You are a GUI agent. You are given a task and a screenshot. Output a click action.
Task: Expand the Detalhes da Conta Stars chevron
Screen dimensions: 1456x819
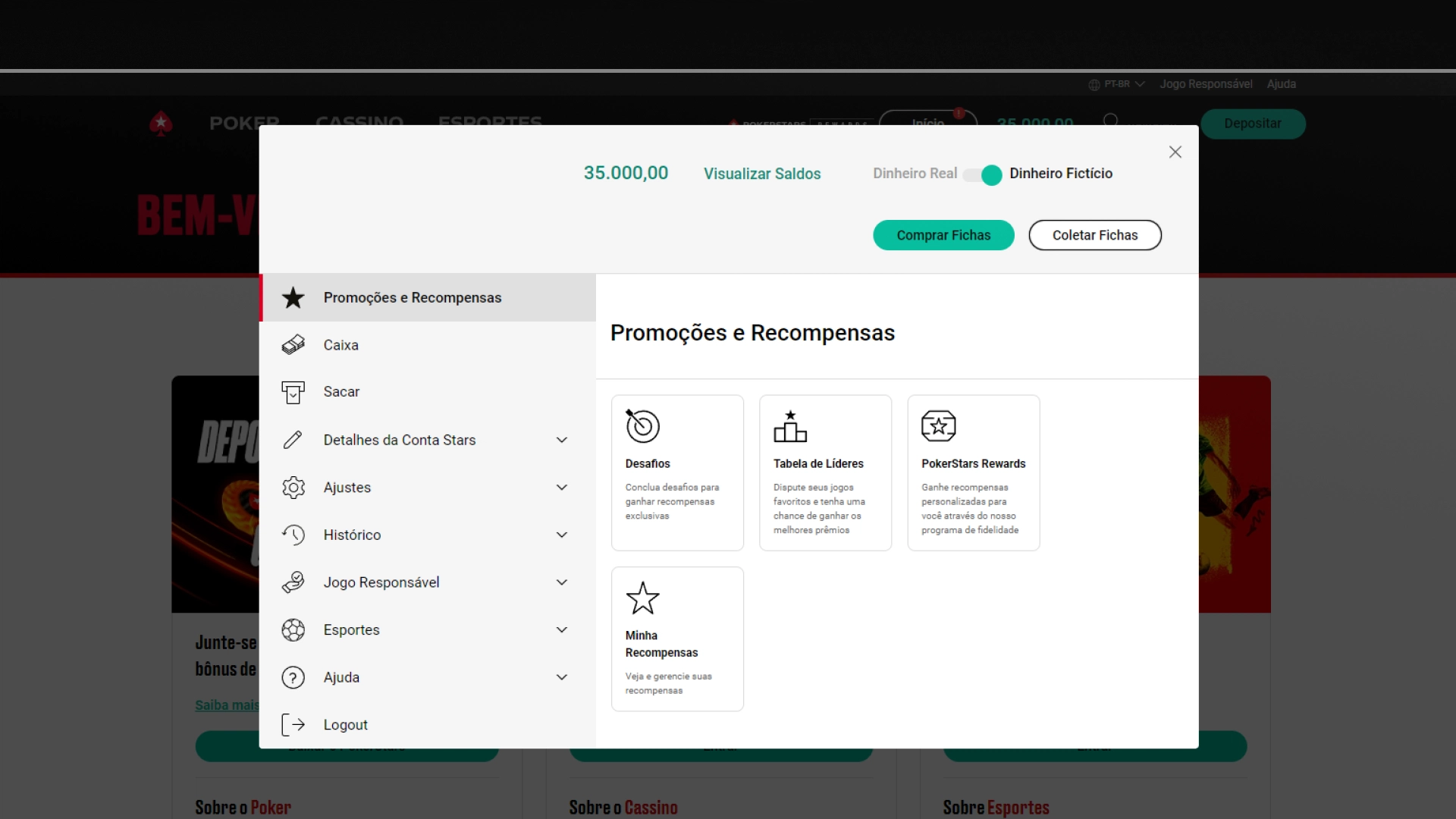pyautogui.click(x=562, y=440)
